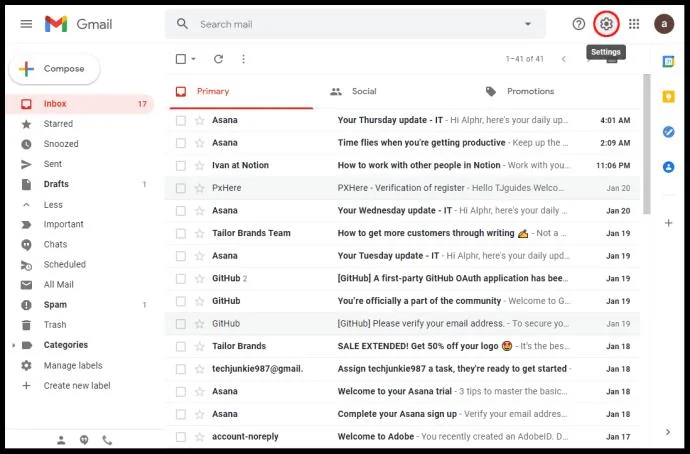
Task: Check the Time flies email checkbox
Action: [x=180, y=143]
